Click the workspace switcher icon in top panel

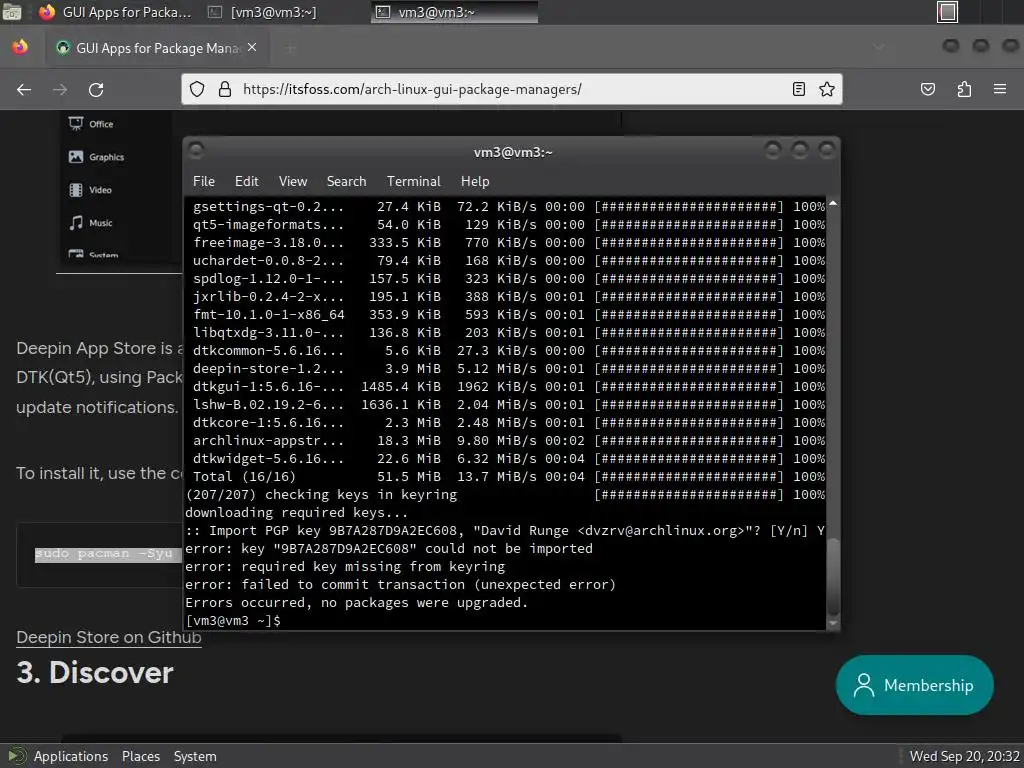point(947,12)
